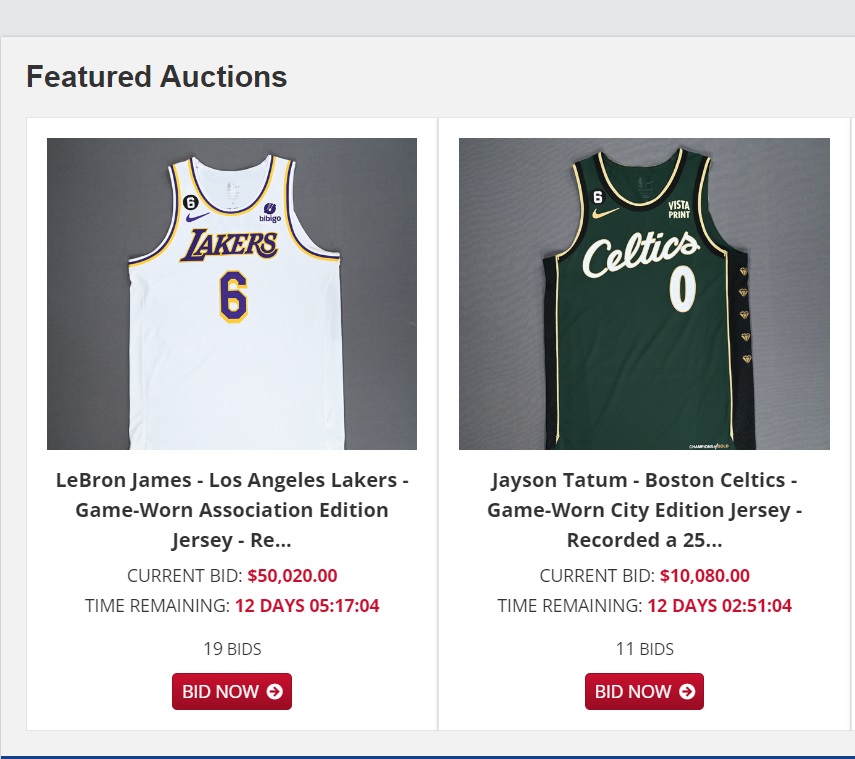This screenshot has width=855, height=759.
Task: Click the arrow icon in LeBron's Bid Now button
Action: 275,692
